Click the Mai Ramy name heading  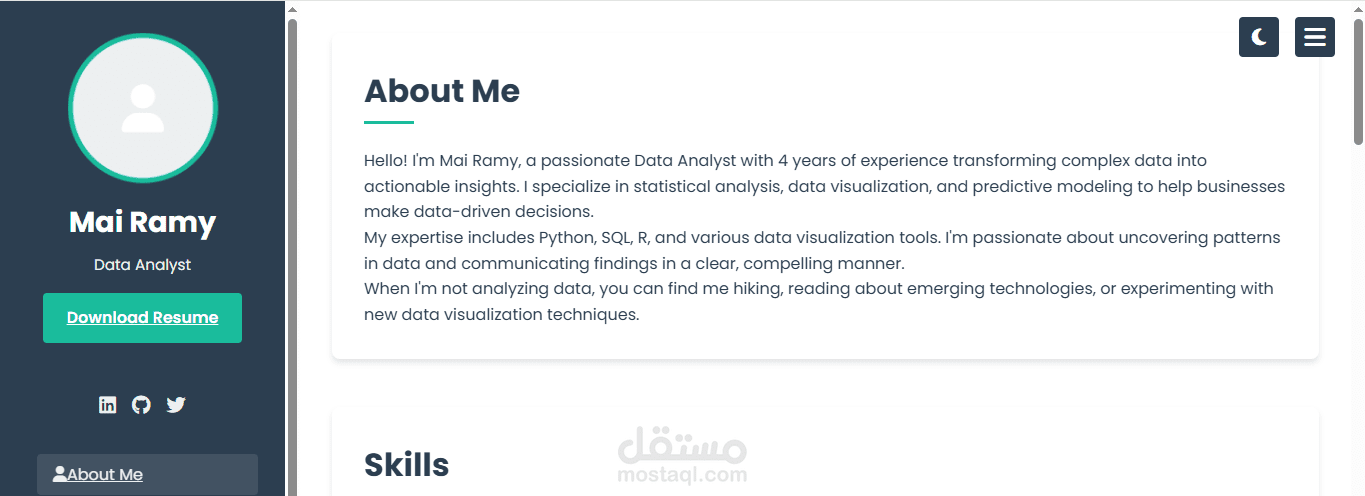pos(142,222)
